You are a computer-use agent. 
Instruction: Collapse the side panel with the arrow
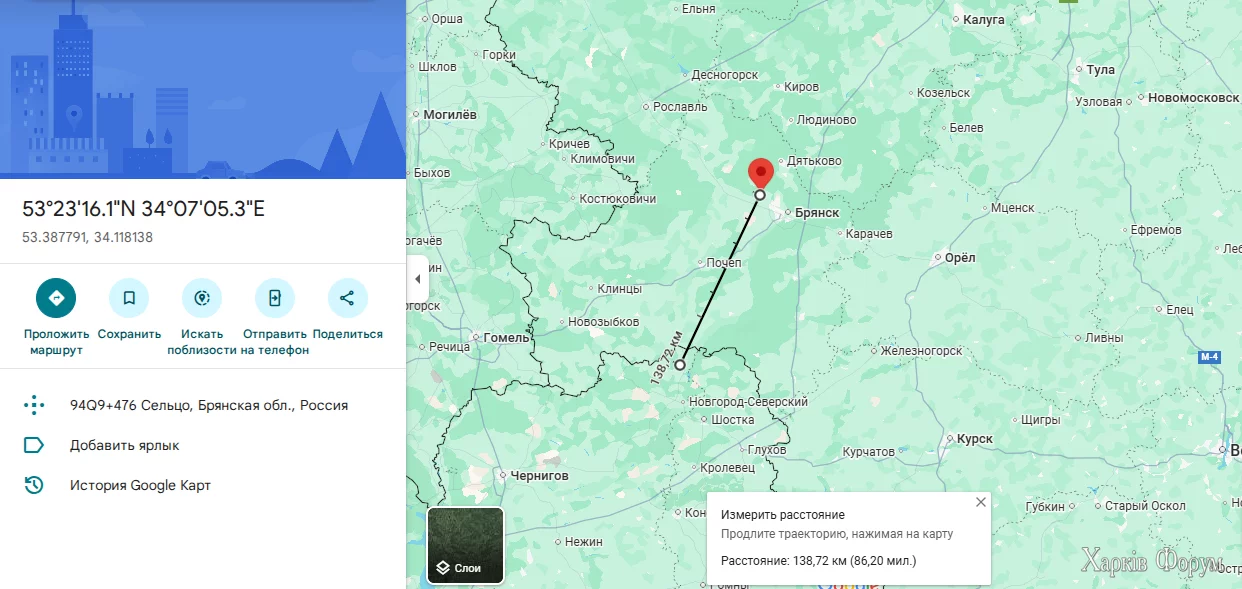pos(418,279)
